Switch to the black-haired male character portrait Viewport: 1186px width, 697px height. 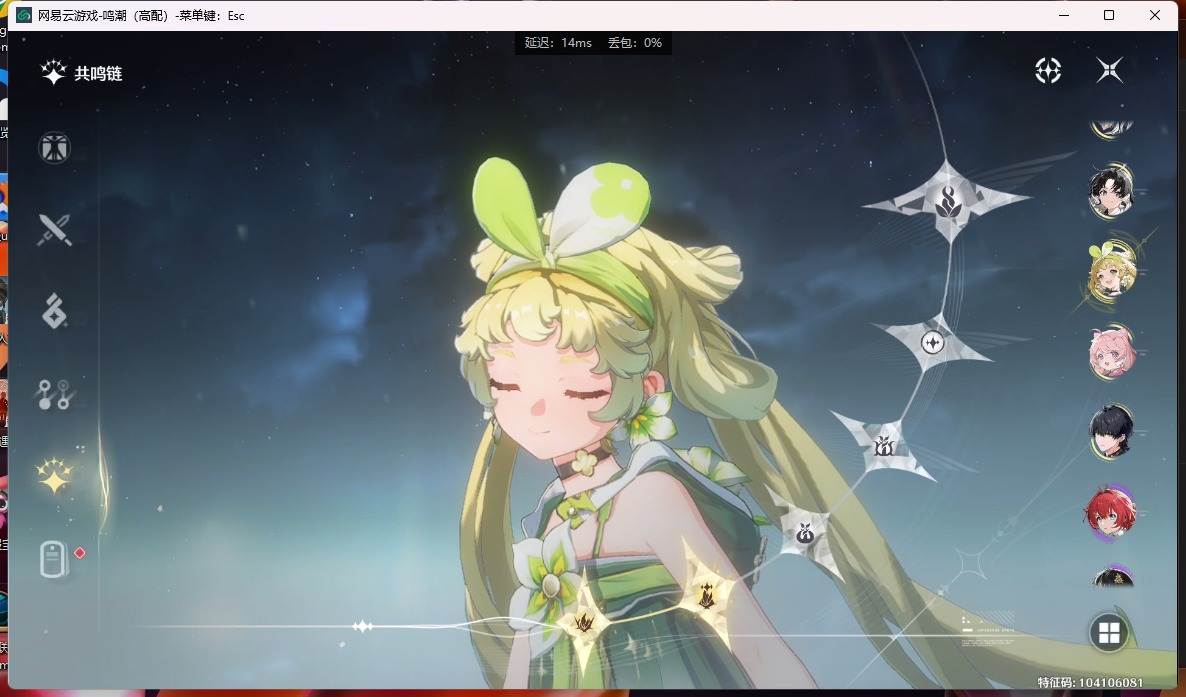point(1110,432)
